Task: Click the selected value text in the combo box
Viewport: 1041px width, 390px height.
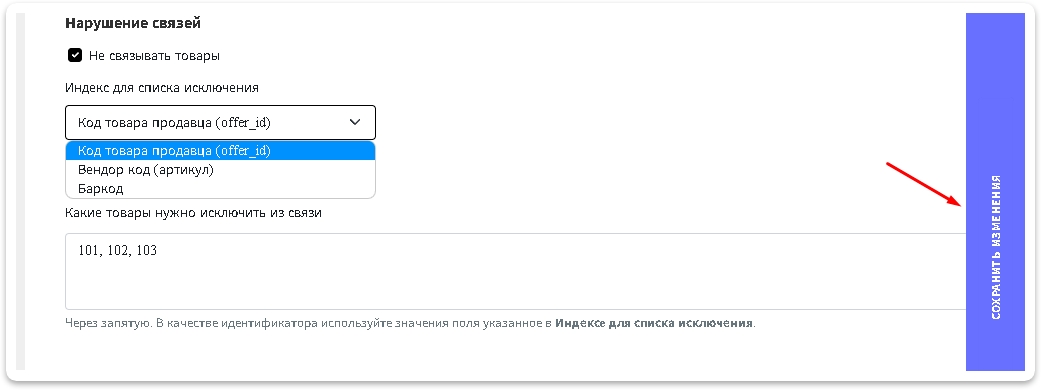Action: click(175, 122)
